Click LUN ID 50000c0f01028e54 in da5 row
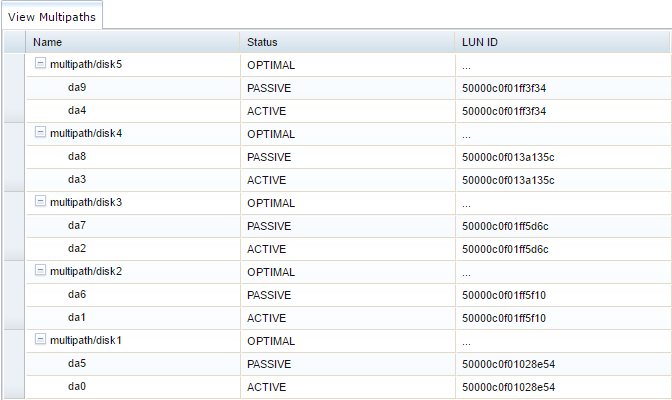Image resolution: width=672 pixels, height=400 pixels. [x=509, y=364]
